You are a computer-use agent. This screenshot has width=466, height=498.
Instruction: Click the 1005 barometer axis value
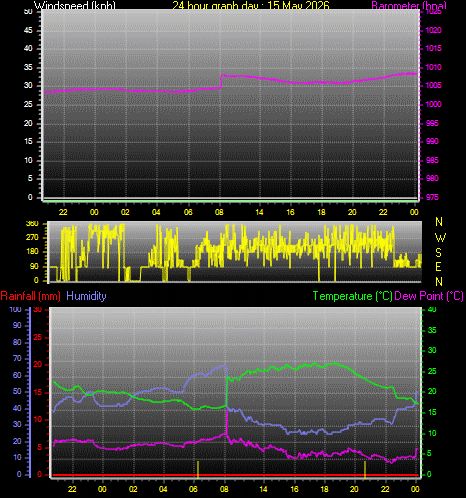(433, 85)
